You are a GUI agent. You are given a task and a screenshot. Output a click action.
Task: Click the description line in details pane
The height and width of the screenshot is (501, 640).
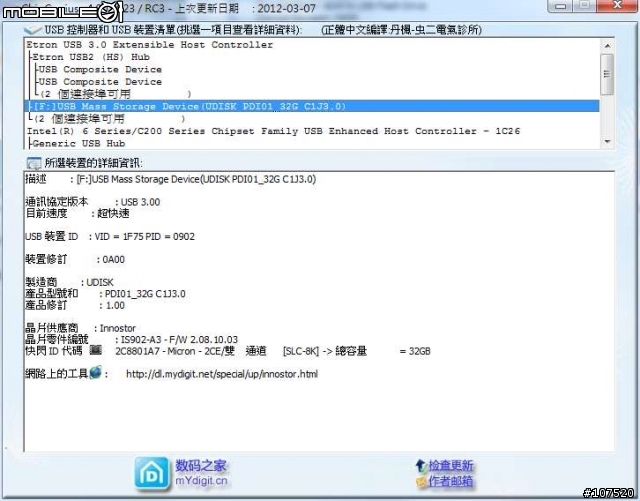170,179
